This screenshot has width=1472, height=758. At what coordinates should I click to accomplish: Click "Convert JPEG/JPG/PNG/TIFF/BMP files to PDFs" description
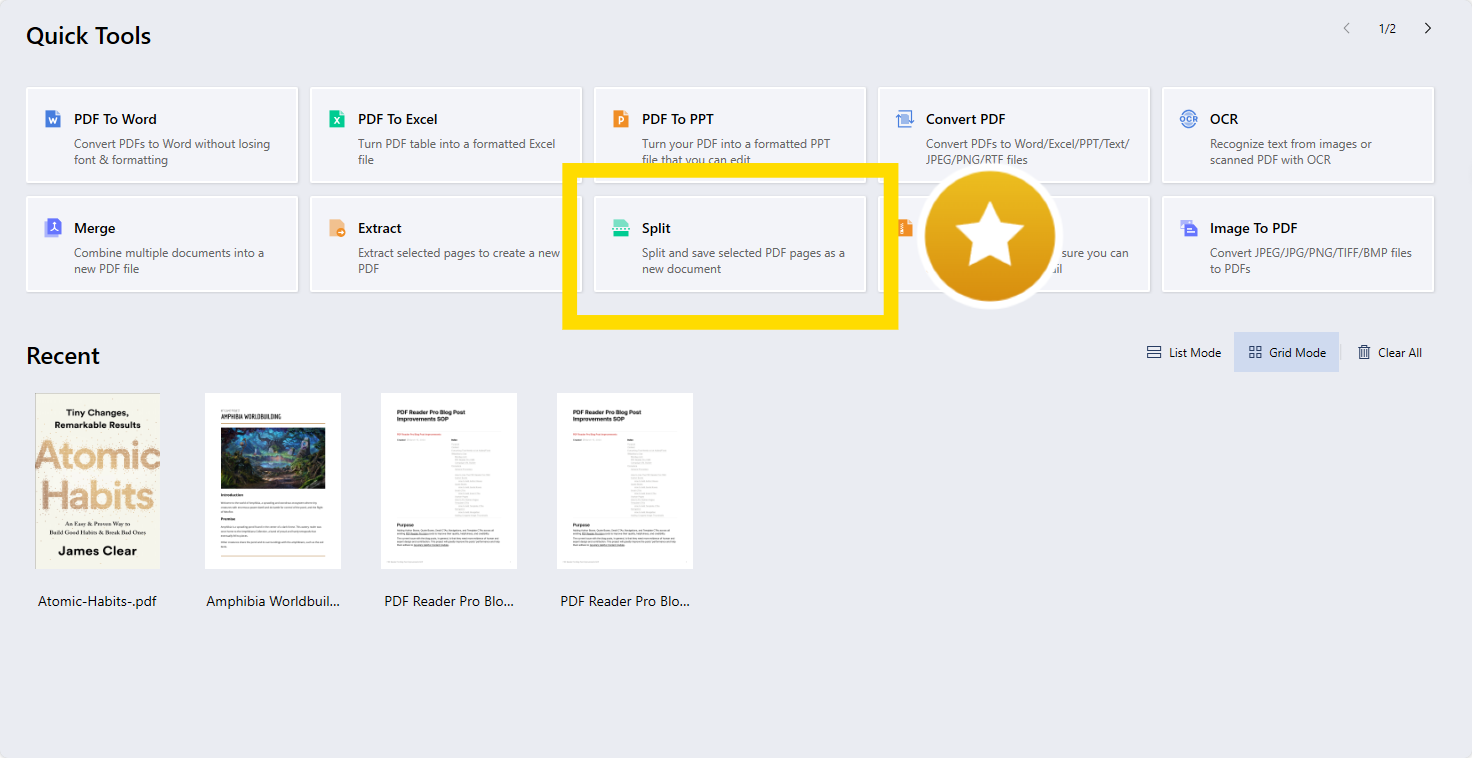coord(1311,261)
